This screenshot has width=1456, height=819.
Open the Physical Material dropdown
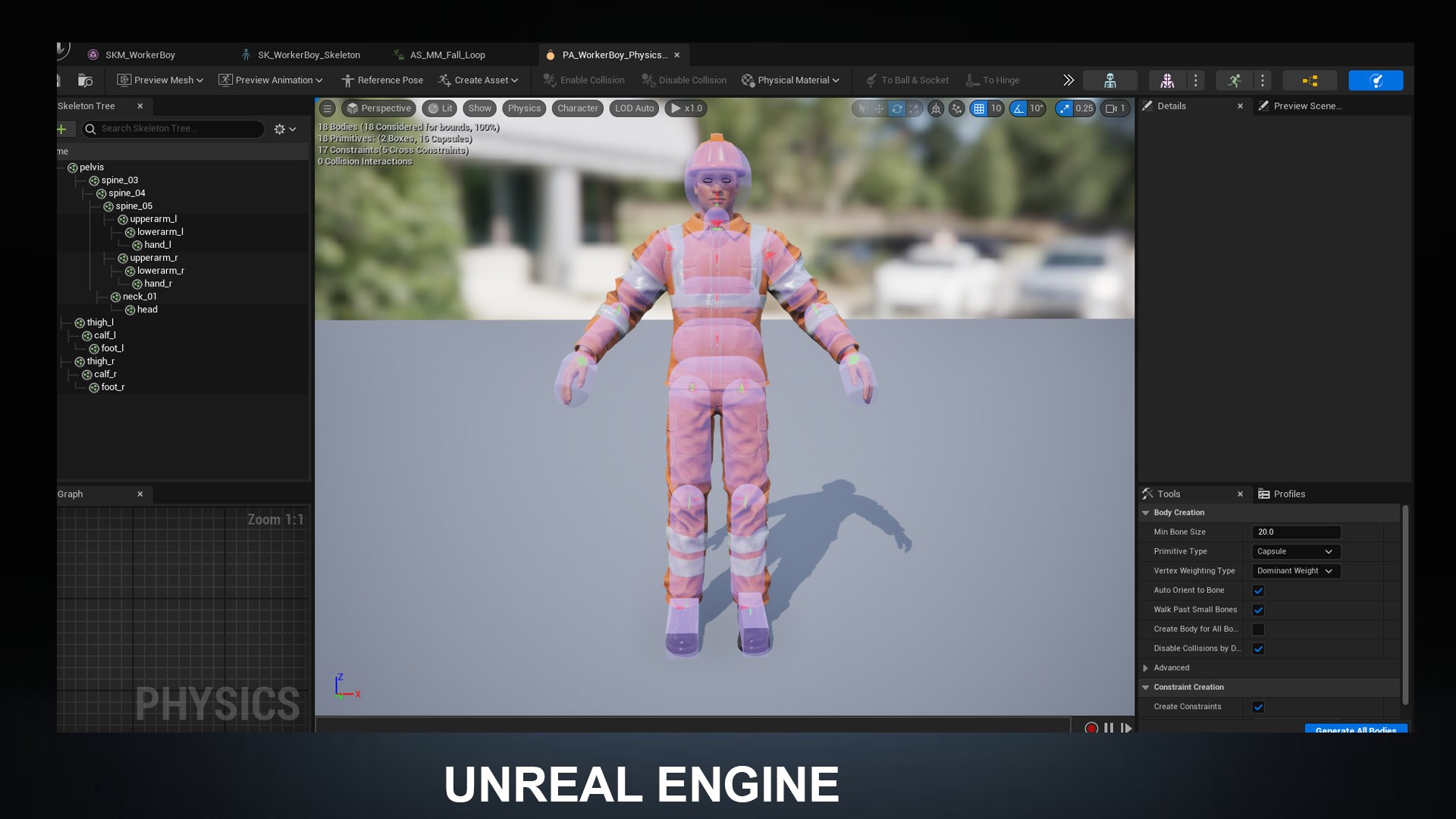coord(790,80)
